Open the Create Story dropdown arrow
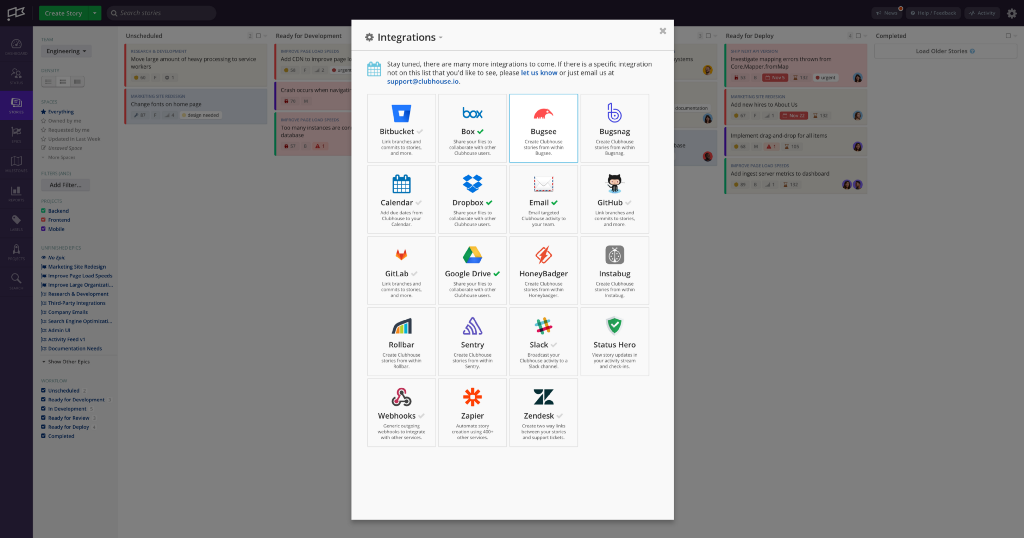 point(95,13)
